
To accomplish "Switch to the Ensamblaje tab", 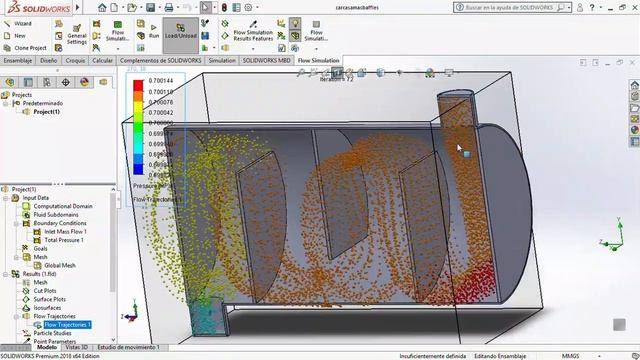I will [18, 60].
